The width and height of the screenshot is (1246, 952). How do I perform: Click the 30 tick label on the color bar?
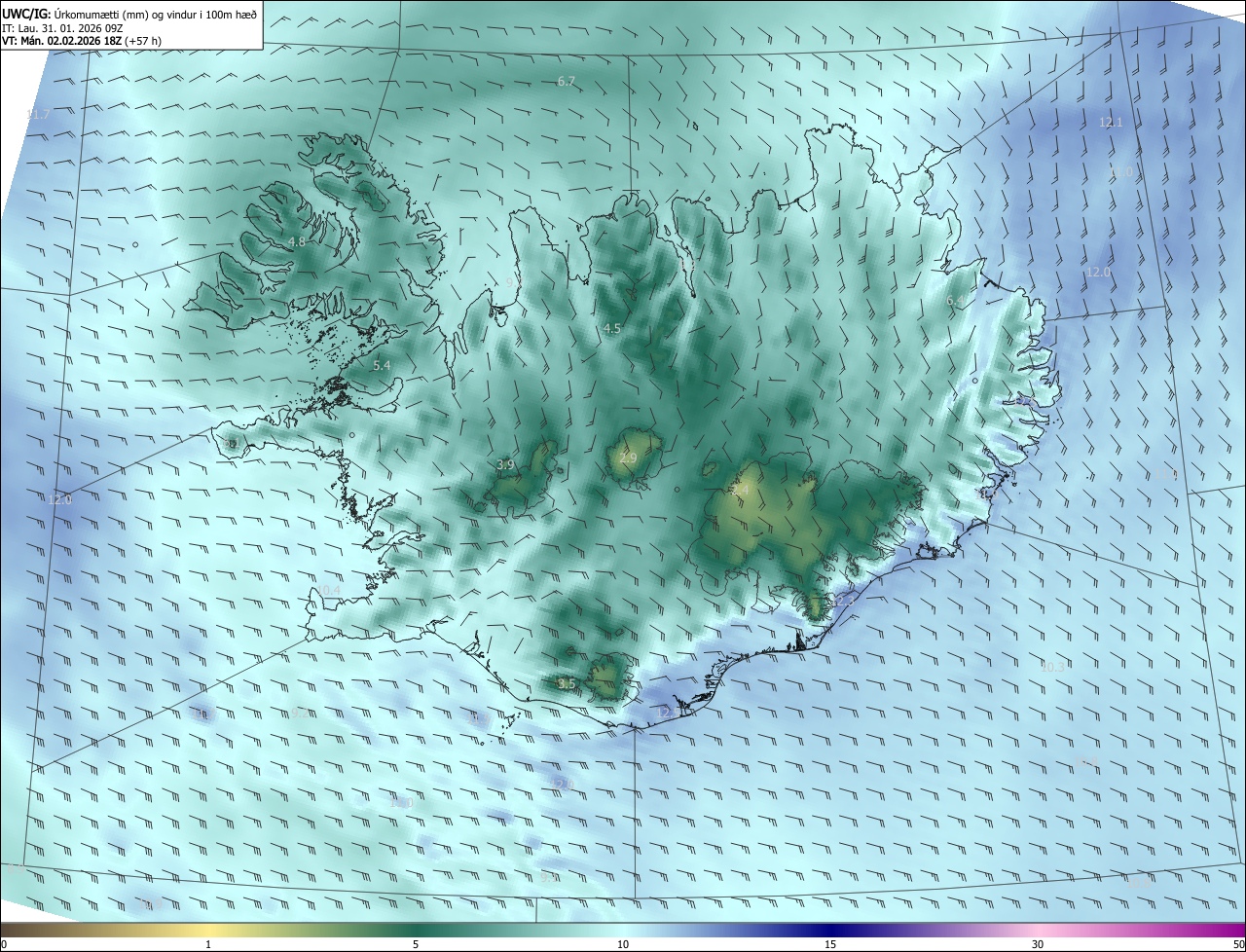tap(1038, 945)
